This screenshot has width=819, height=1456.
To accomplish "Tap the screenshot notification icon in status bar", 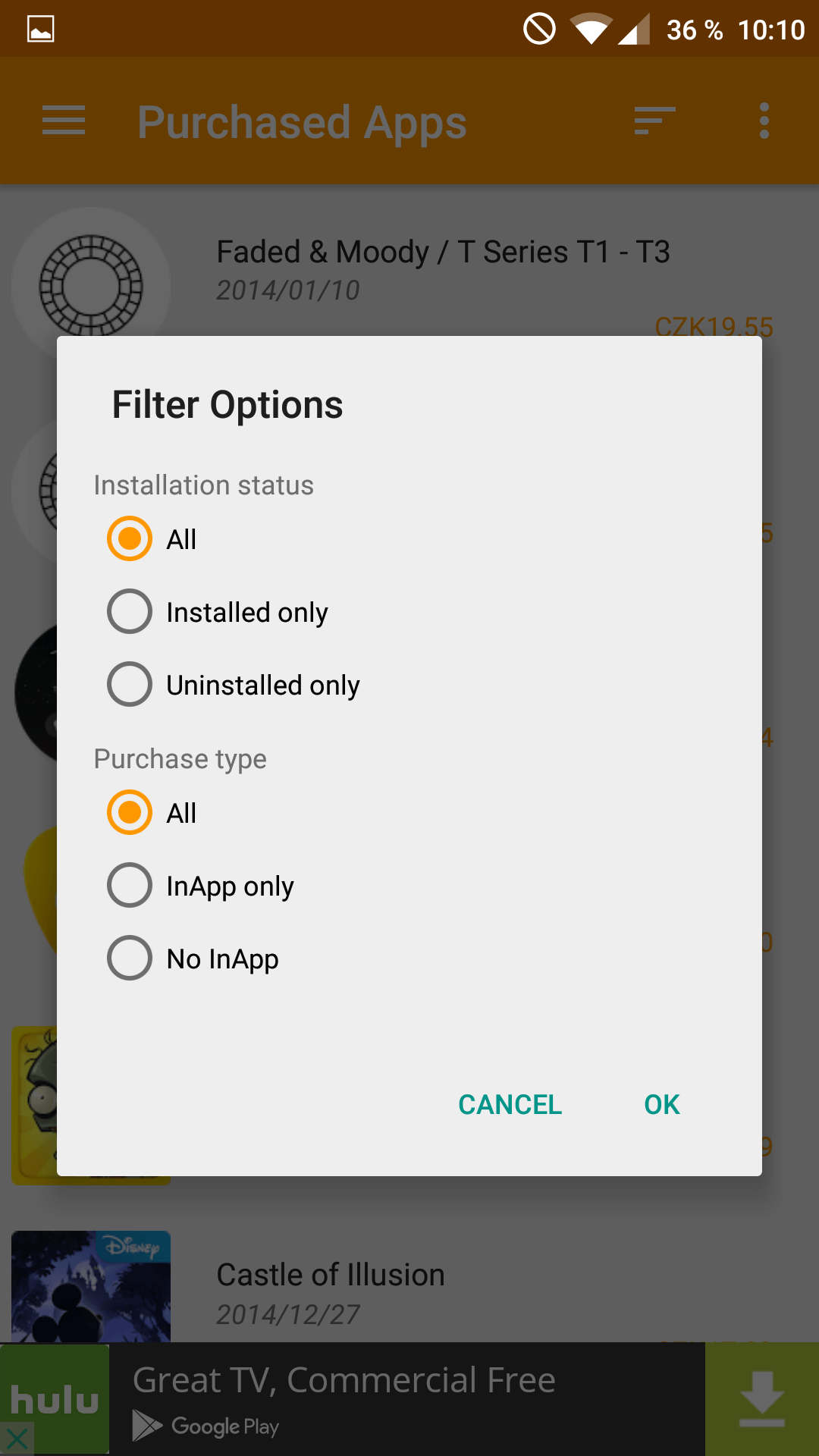I will [41, 30].
